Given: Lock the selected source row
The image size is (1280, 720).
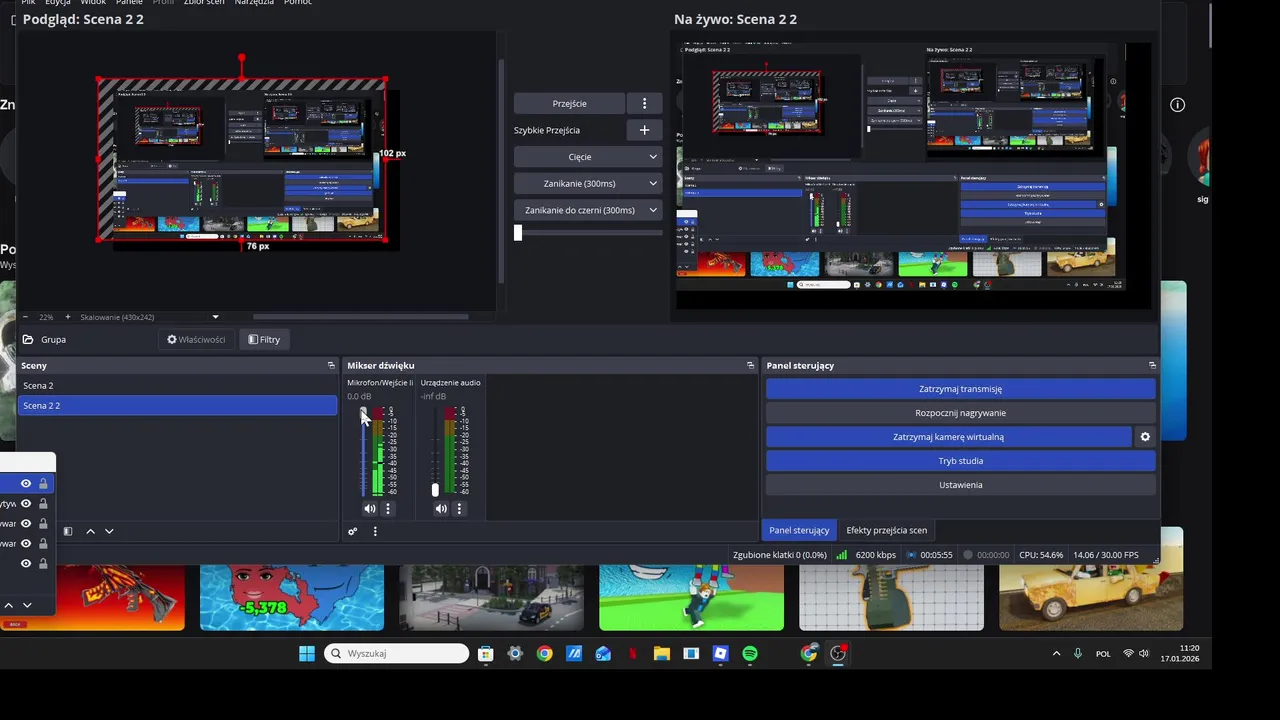Looking at the screenshot, I should (x=43, y=484).
